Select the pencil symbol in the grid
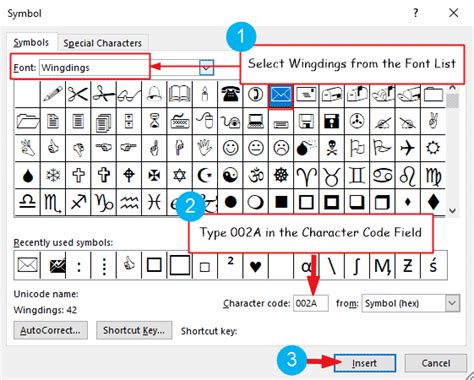Viewport: 474px width, 380px height. 53,94
